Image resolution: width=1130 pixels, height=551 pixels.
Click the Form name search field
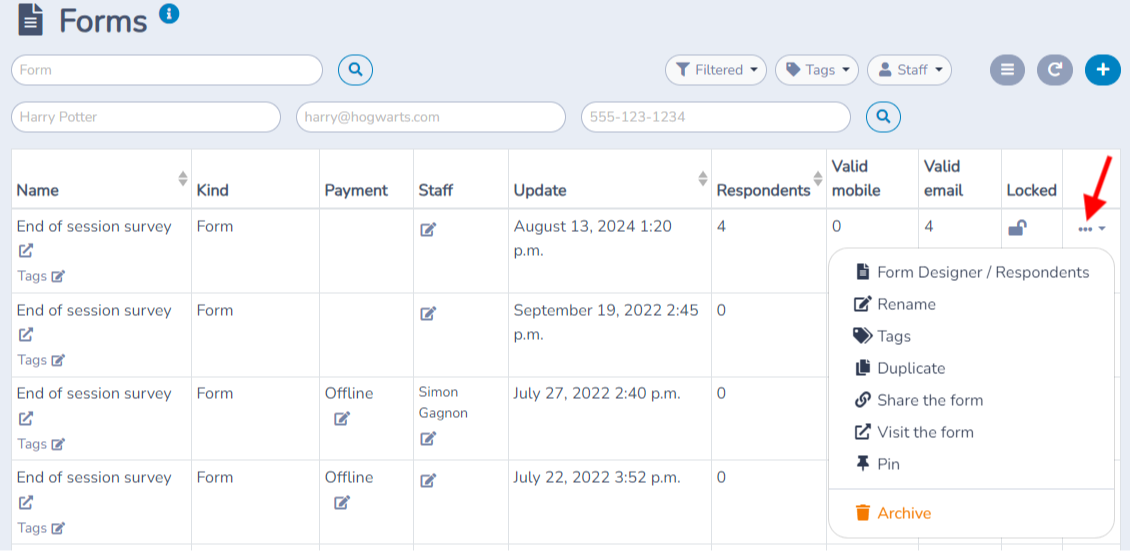point(167,70)
